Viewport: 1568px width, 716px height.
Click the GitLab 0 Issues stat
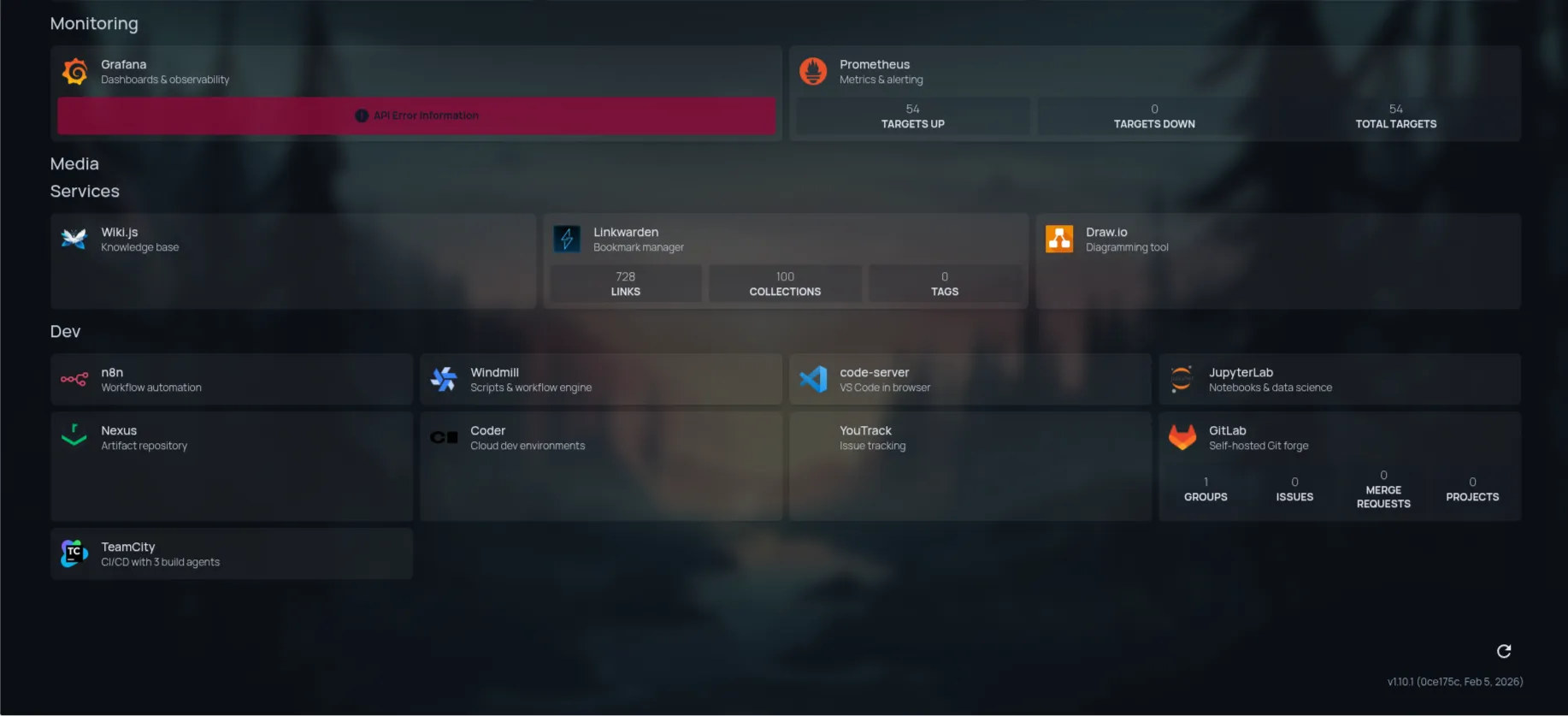pyautogui.click(x=1294, y=489)
